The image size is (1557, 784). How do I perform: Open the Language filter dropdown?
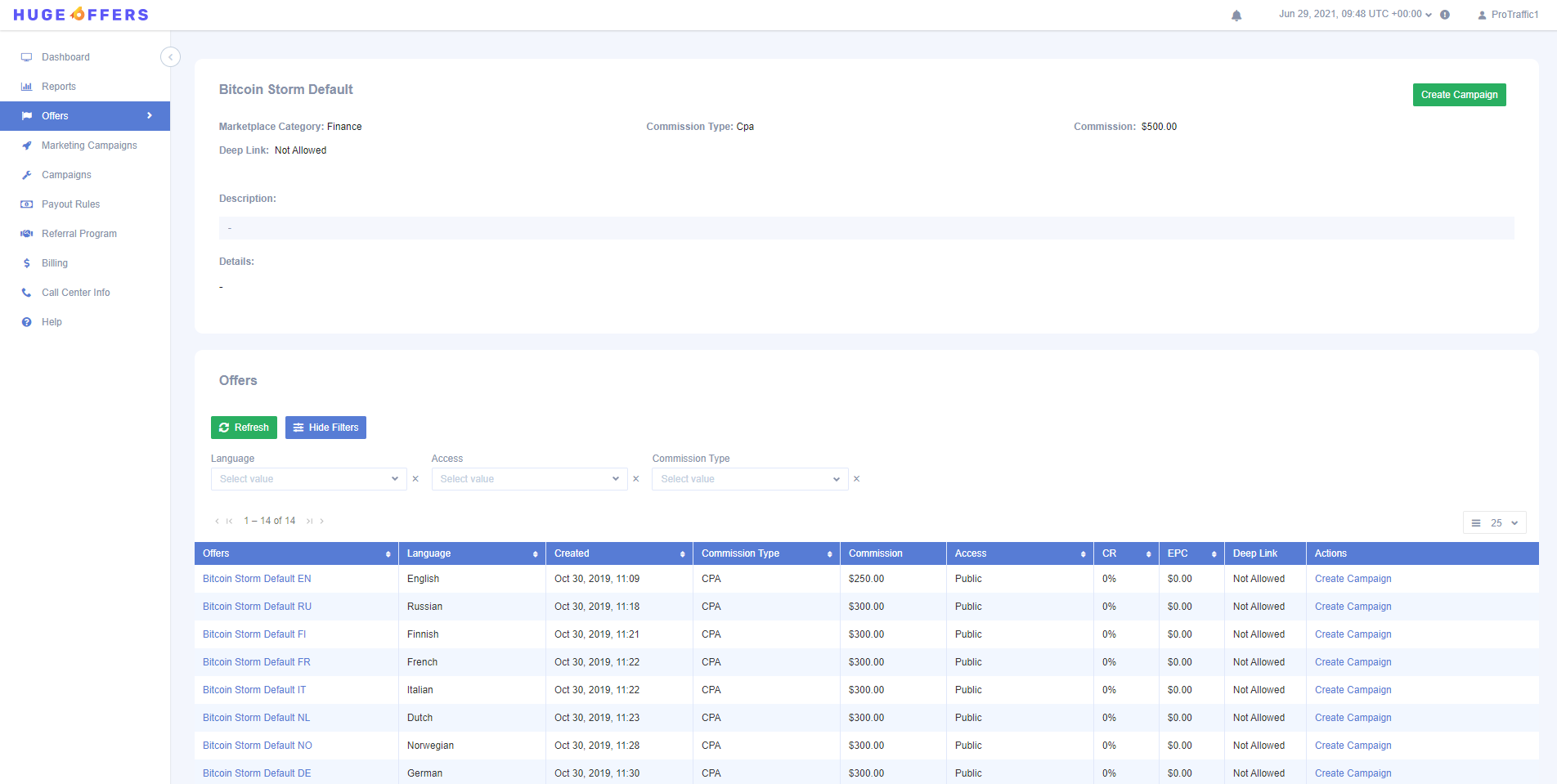coord(308,479)
